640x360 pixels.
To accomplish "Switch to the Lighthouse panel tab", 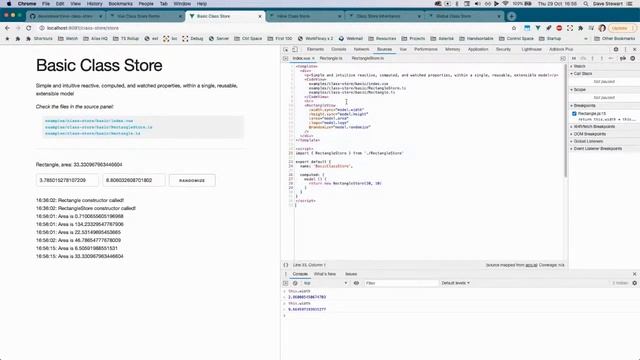I will pyautogui.click(x=531, y=49).
